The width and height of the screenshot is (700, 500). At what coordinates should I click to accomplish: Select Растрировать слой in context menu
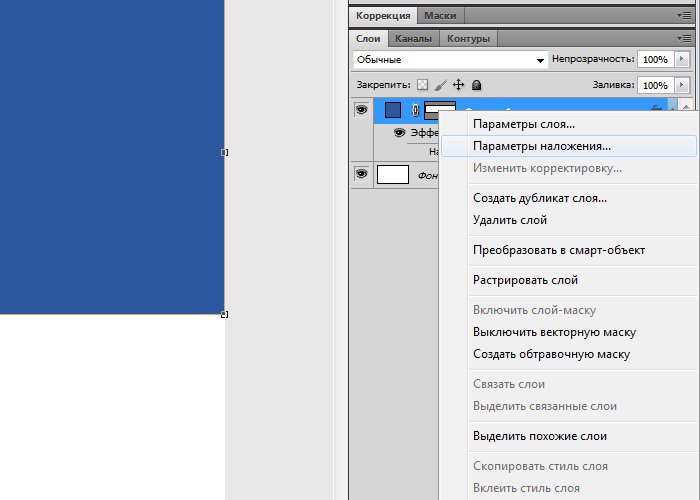tap(525, 280)
